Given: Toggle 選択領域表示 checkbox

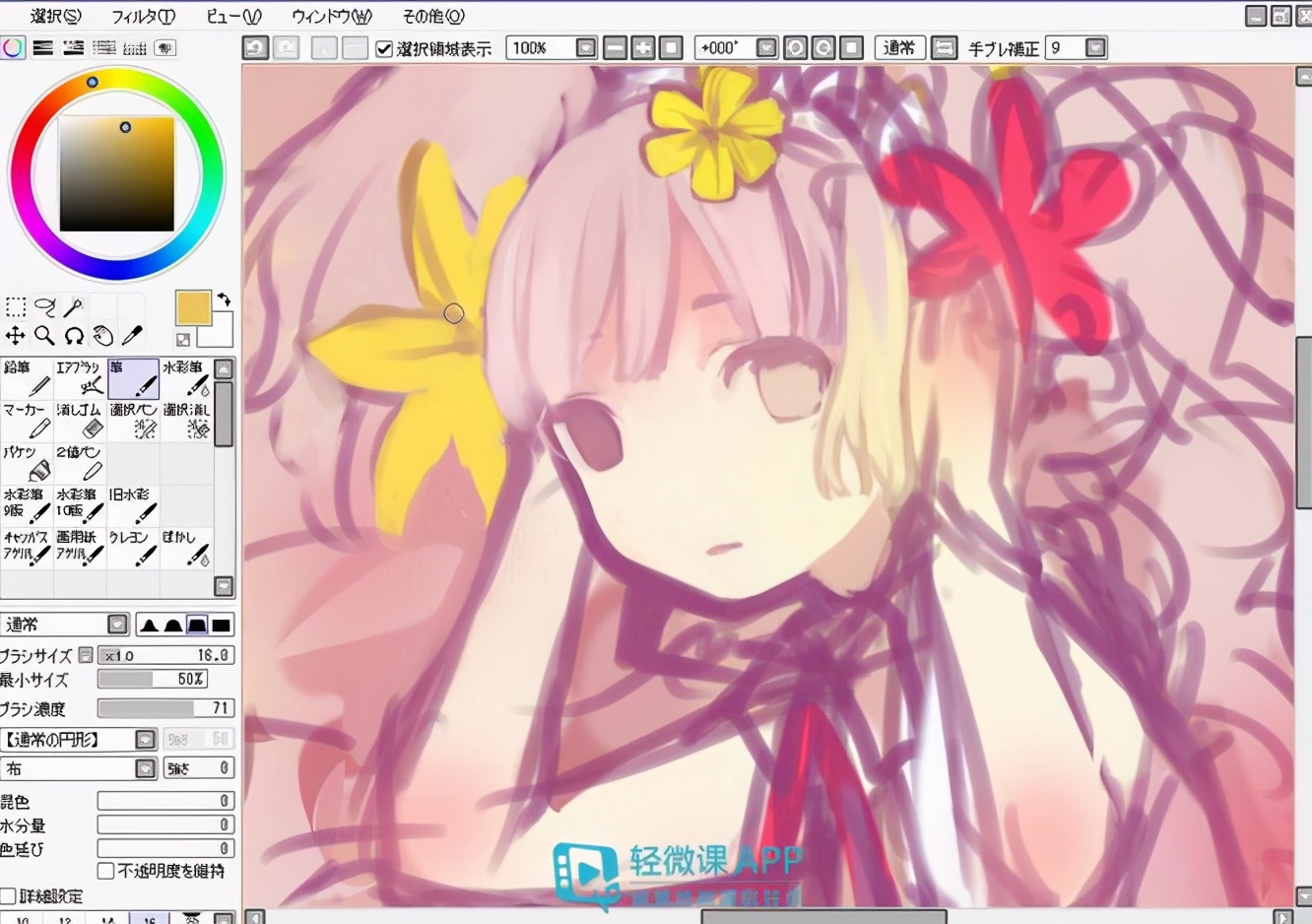Looking at the screenshot, I should pos(384,48).
